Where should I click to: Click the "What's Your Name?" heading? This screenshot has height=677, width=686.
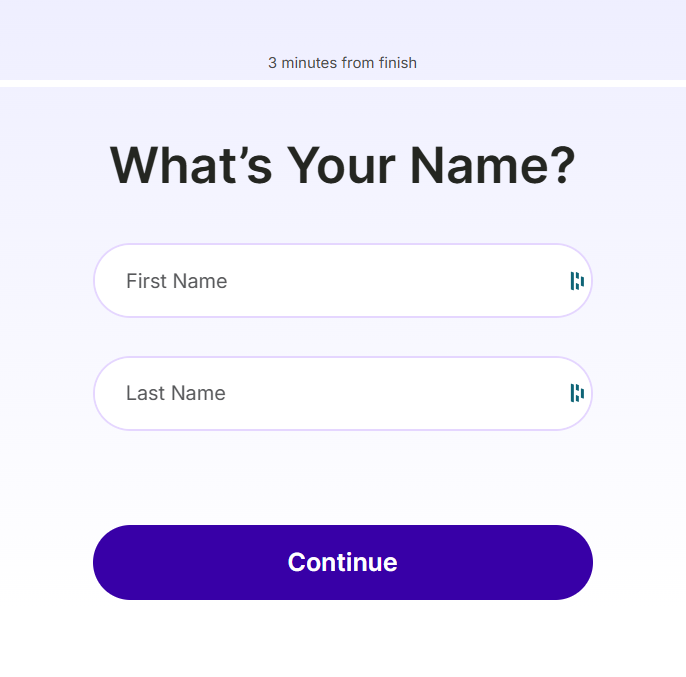342,165
